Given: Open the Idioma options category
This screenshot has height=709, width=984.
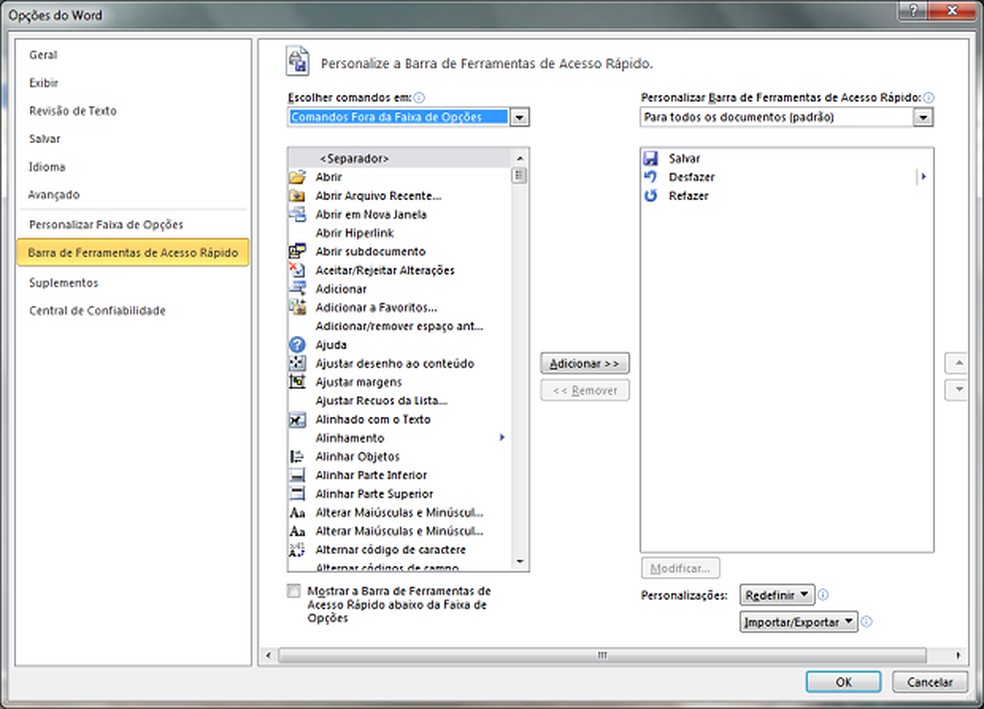Looking at the screenshot, I should 47,167.
